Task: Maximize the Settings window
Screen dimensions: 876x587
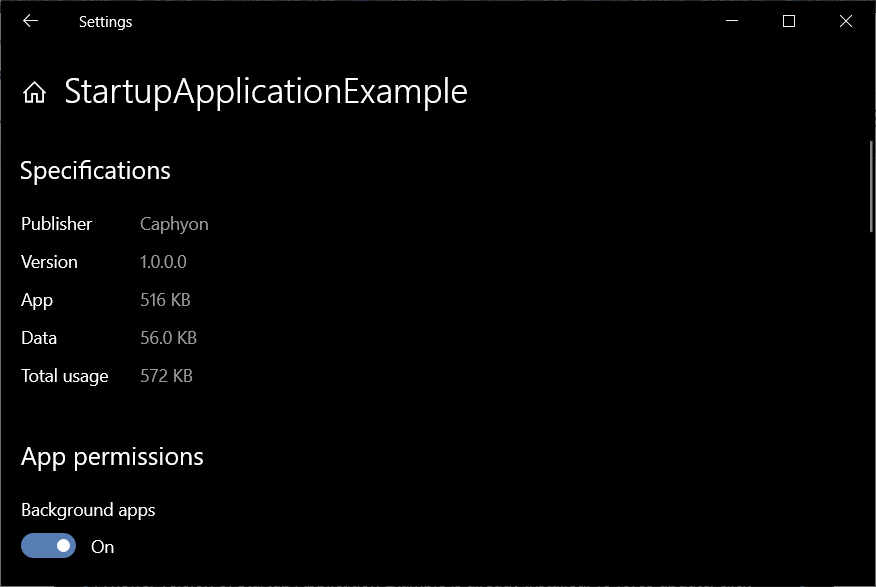Action: coord(789,21)
